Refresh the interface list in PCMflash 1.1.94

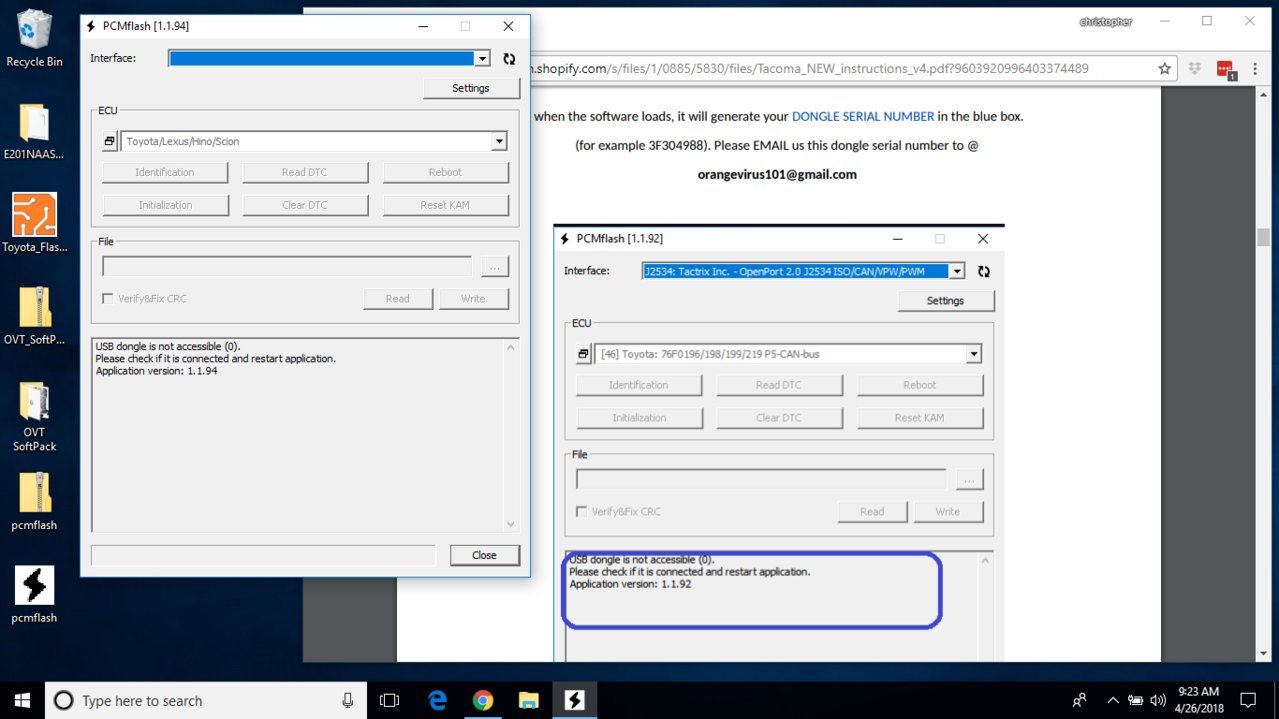click(509, 59)
